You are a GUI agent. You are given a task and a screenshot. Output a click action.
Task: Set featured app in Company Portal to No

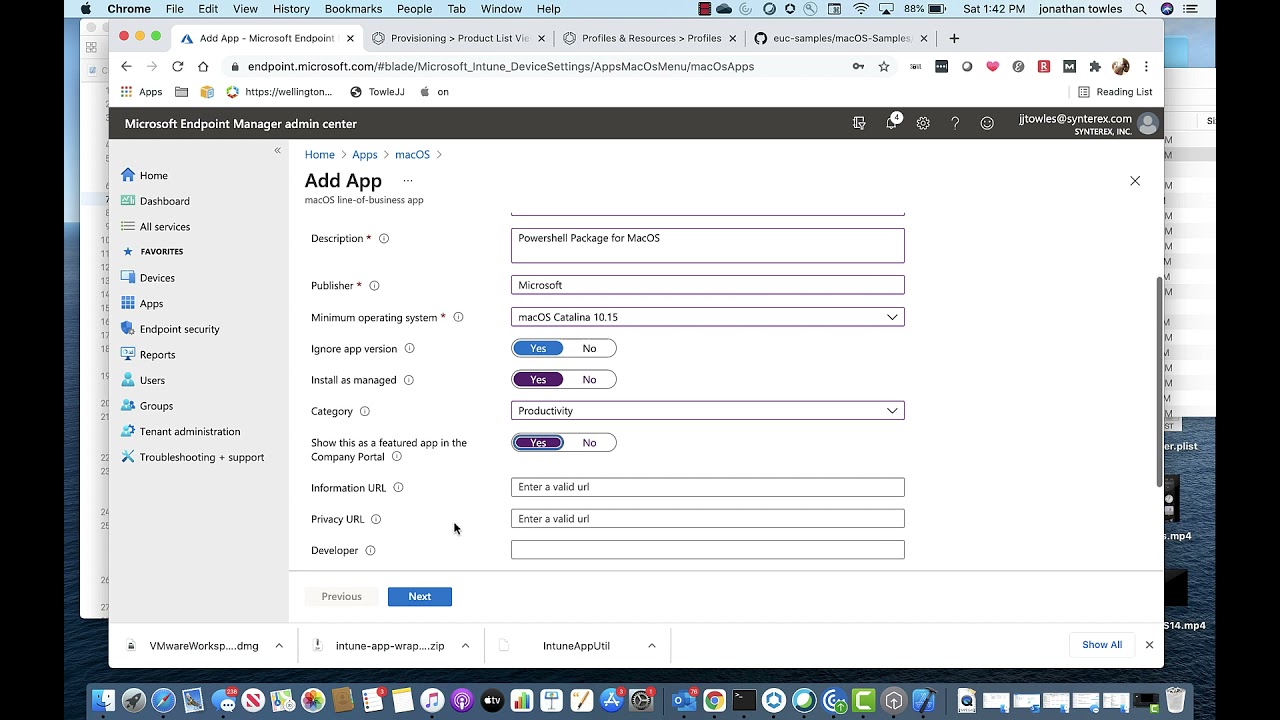(x=589, y=442)
